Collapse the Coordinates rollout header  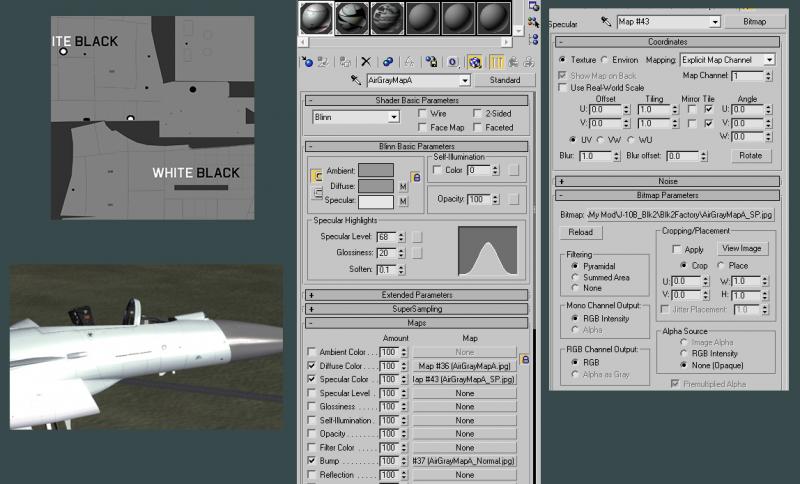click(667, 42)
